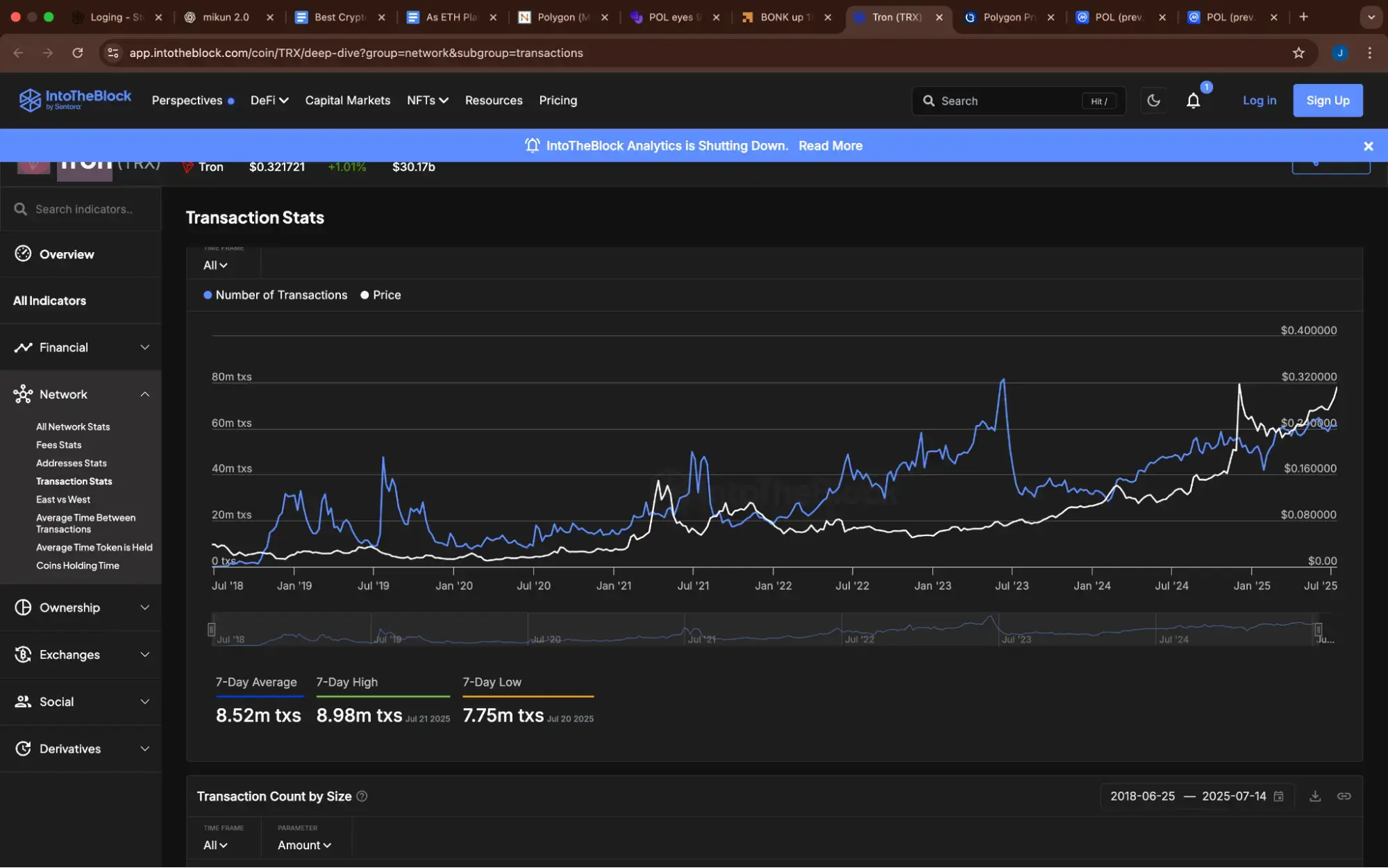1388x868 pixels.
Task: Open the Resources page
Action: point(494,101)
